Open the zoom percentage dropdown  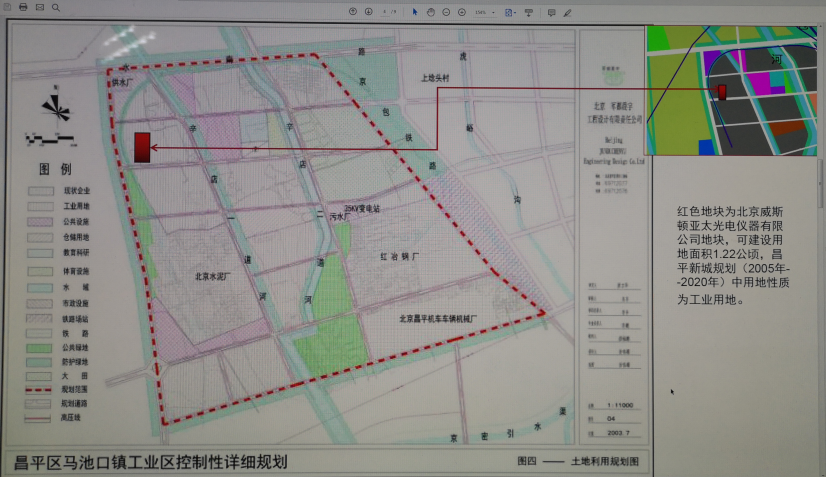485,11
